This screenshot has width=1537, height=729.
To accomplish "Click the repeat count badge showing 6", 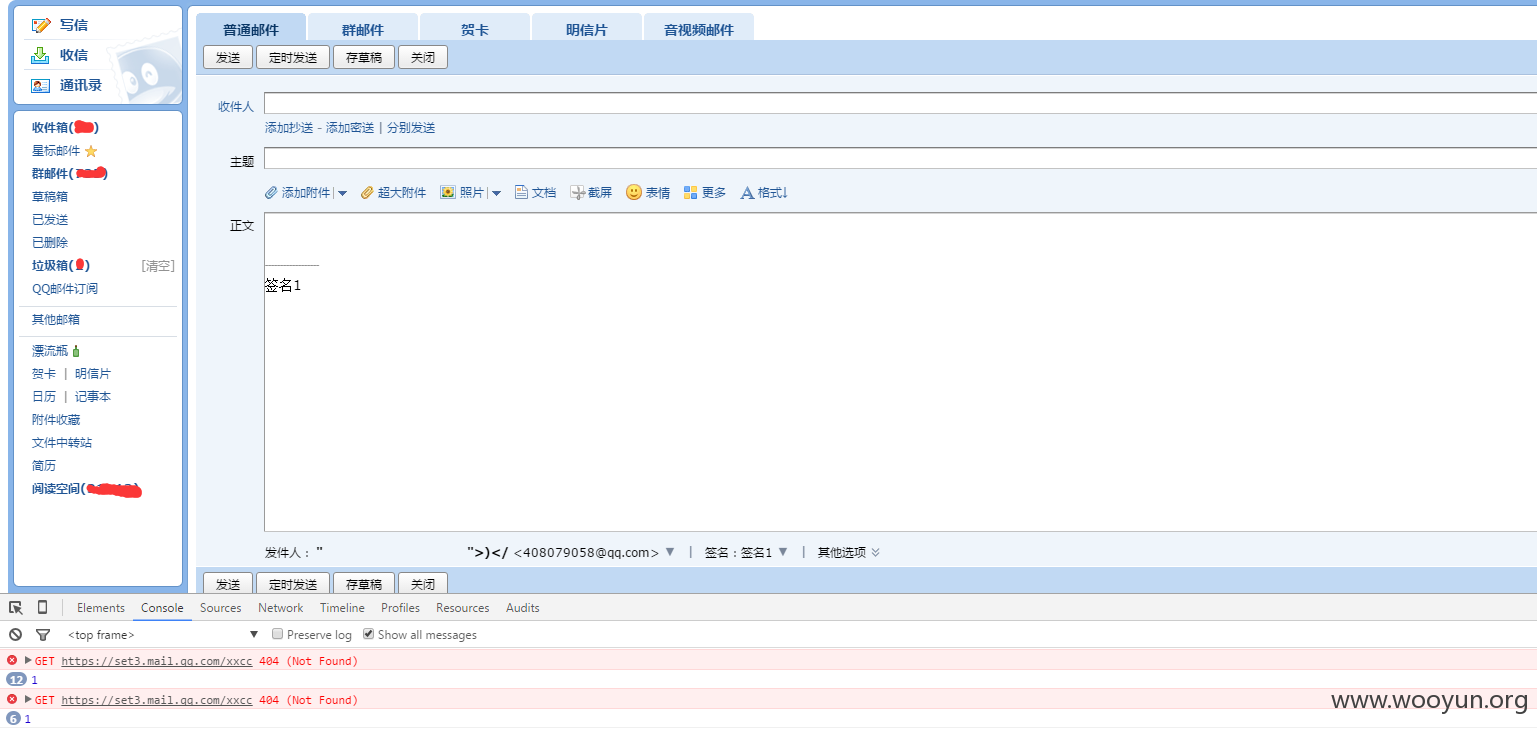I will (13, 719).
